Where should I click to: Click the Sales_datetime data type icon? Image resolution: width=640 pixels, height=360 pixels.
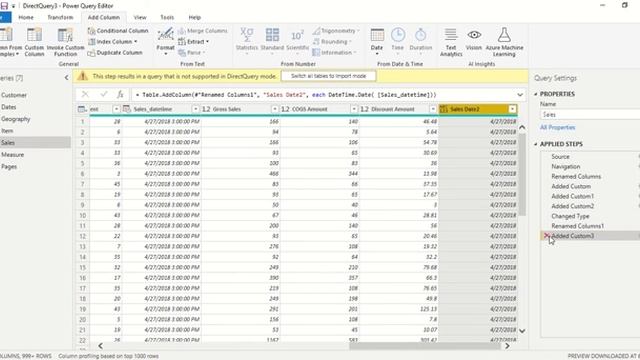pos(127,109)
